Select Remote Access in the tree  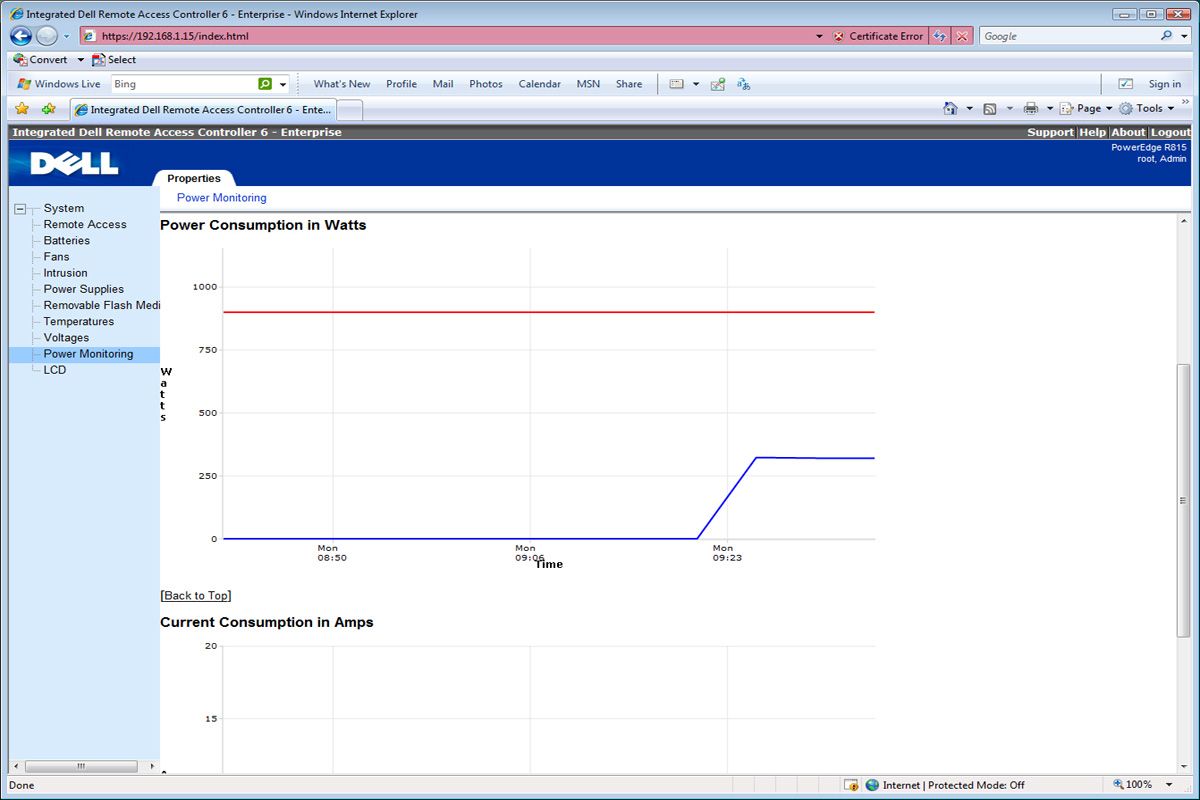tap(85, 225)
